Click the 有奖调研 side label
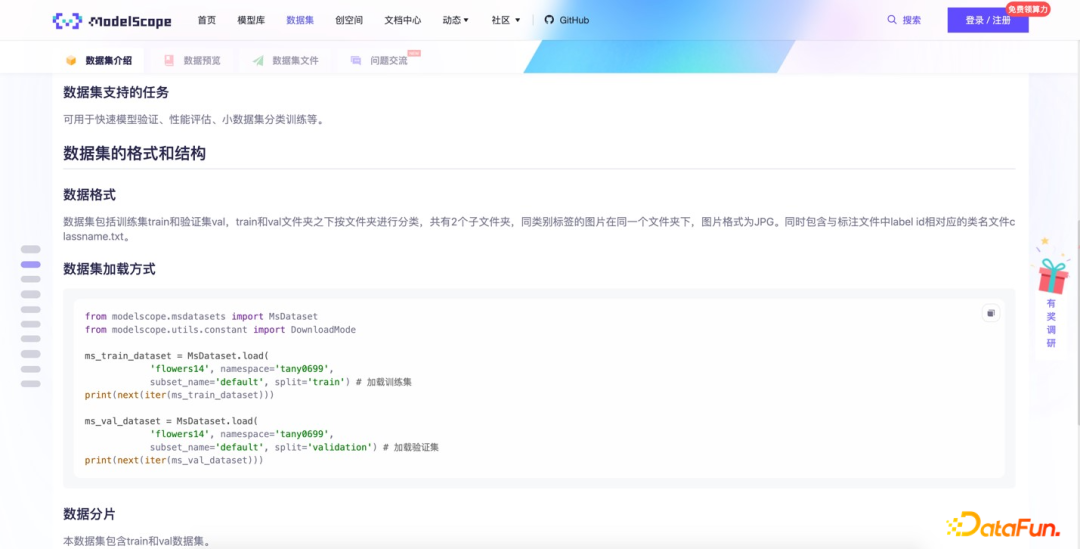 pyautogui.click(x=1051, y=323)
